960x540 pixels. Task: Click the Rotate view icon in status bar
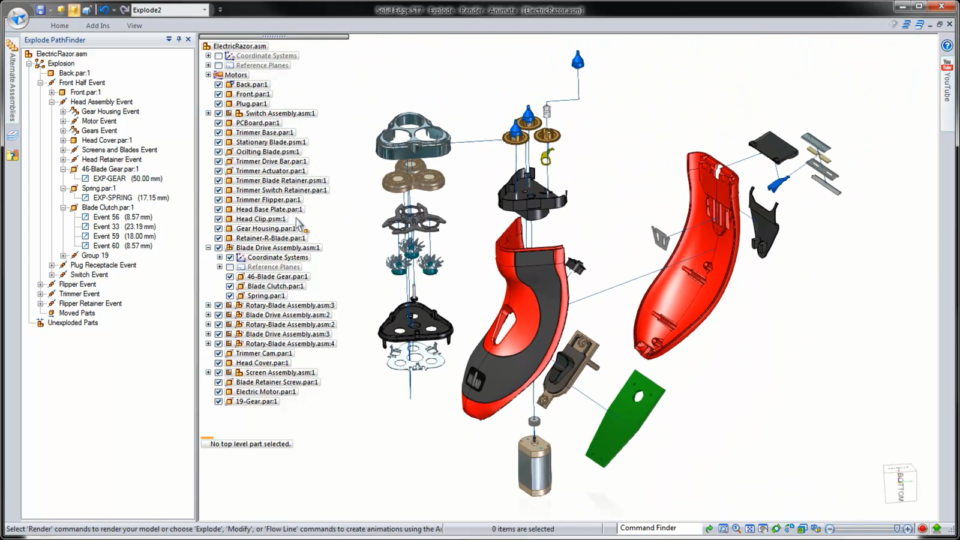(x=776, y=528)
